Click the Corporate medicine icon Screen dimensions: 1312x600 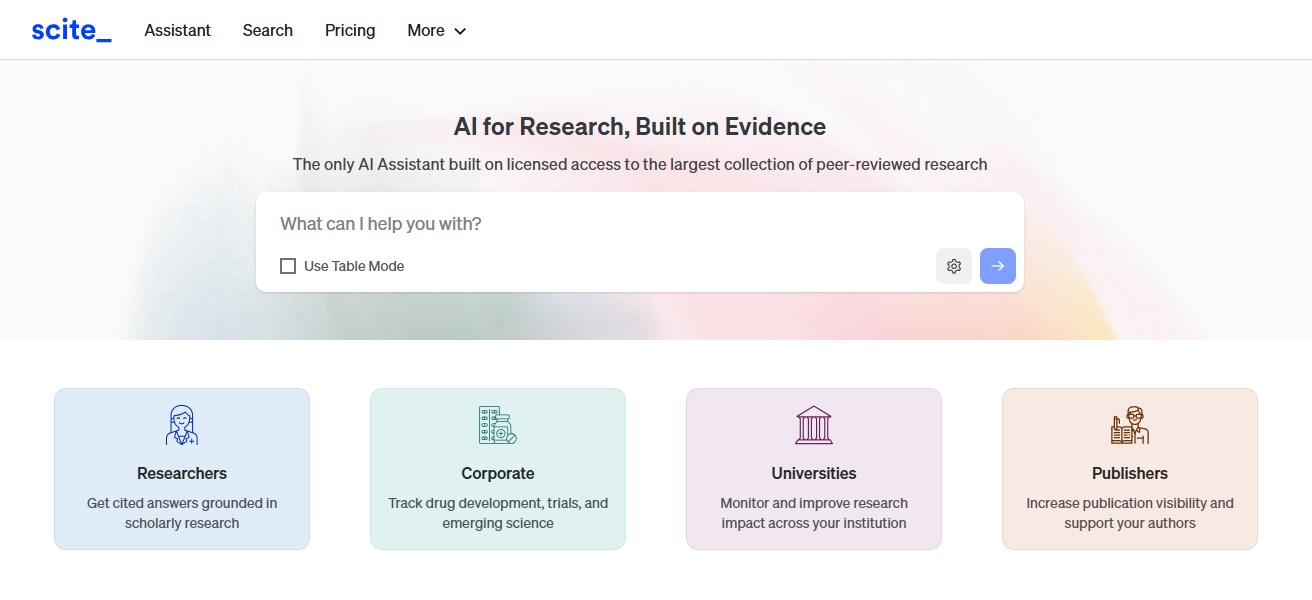tap(498, 425)
